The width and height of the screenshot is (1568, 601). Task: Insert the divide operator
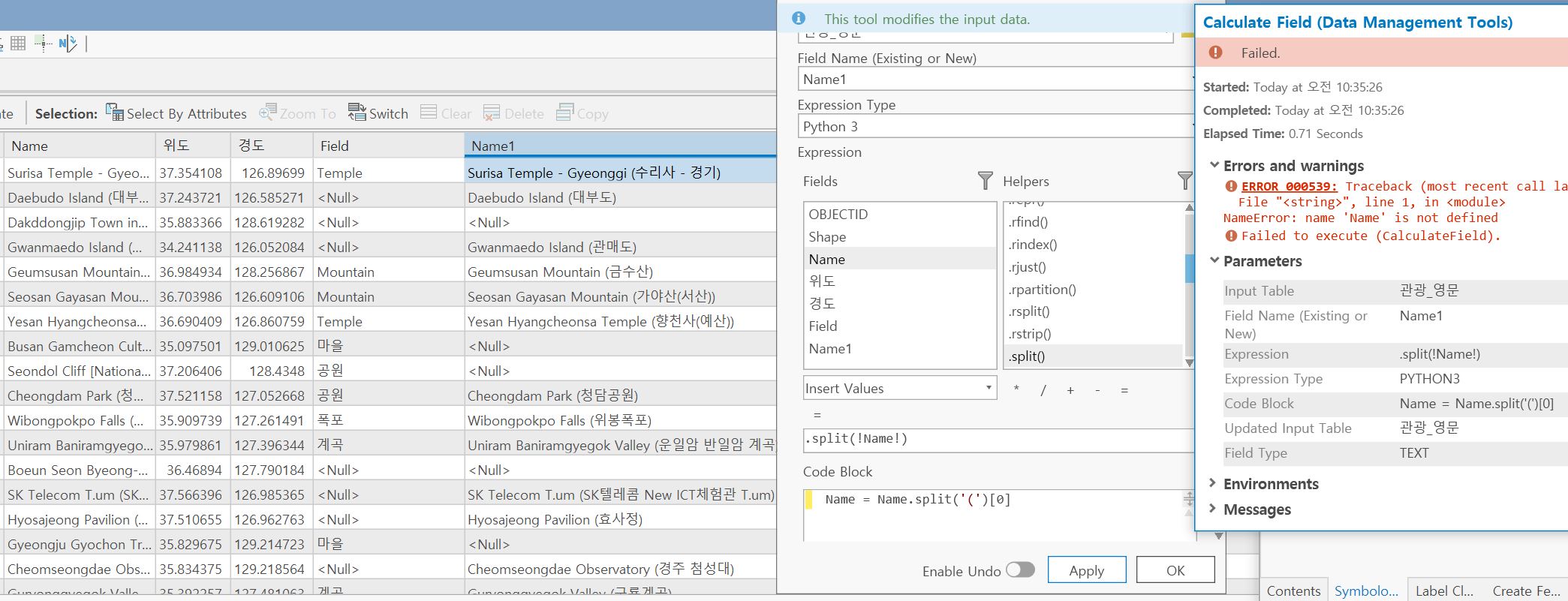pos(1043,390)
